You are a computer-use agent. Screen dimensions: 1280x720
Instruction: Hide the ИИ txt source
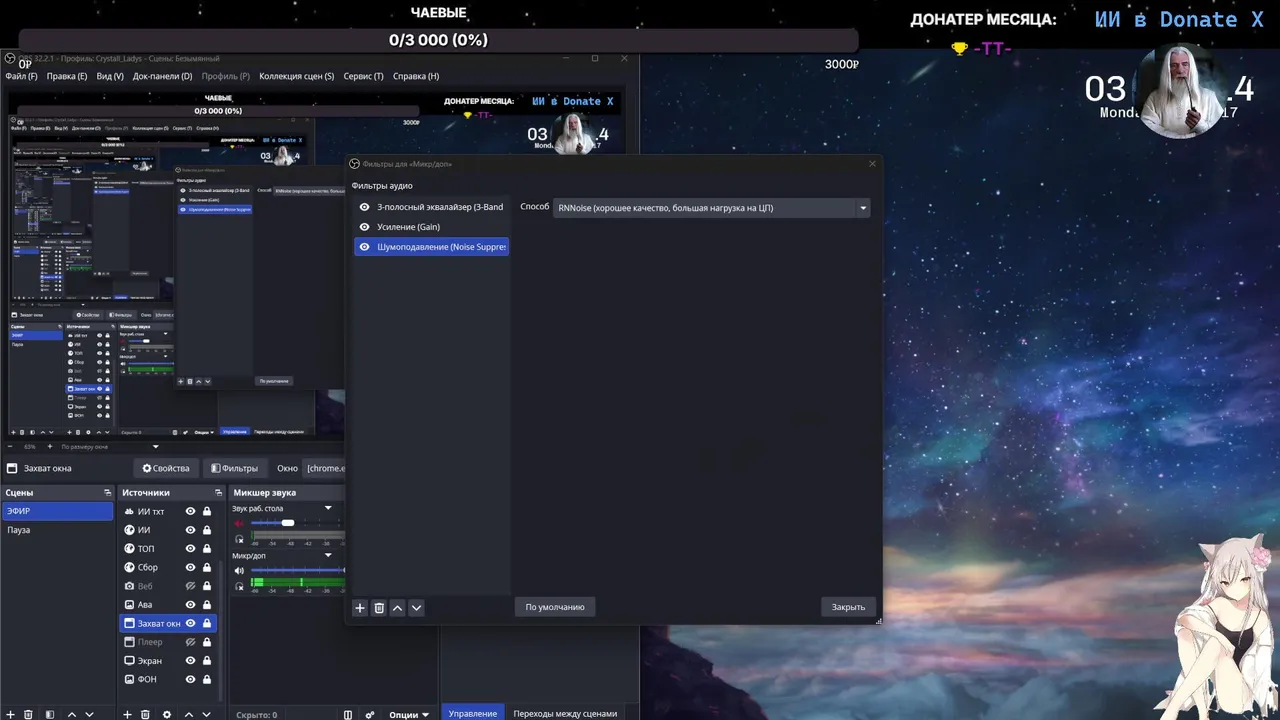coord(190,512)
